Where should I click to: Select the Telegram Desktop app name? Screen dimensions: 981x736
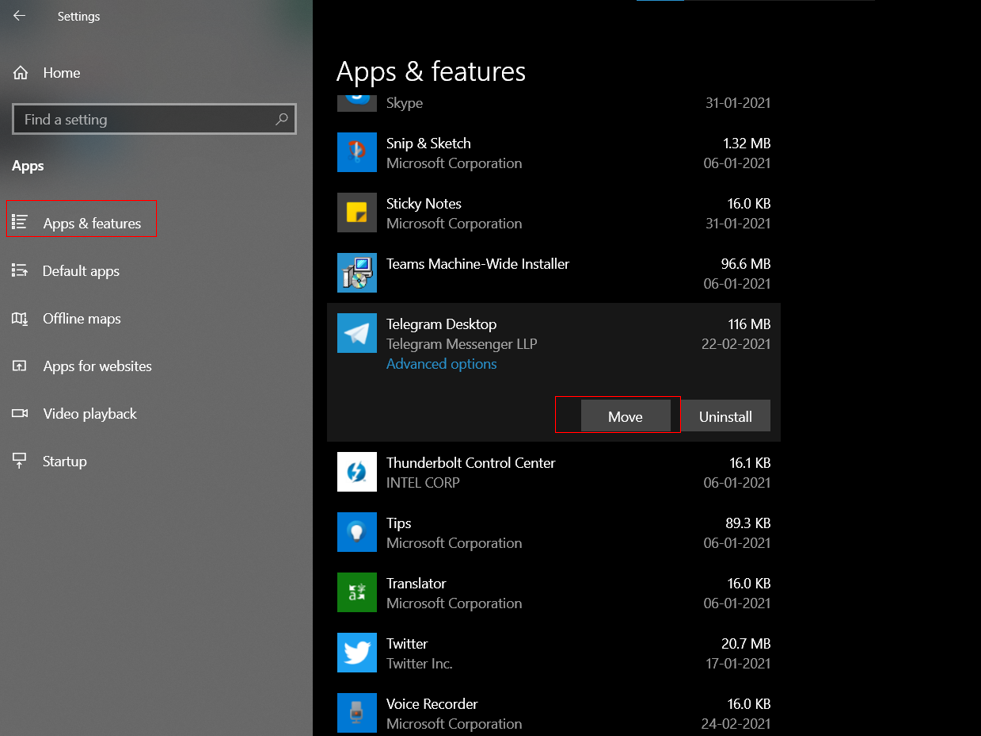click(441, 324)
